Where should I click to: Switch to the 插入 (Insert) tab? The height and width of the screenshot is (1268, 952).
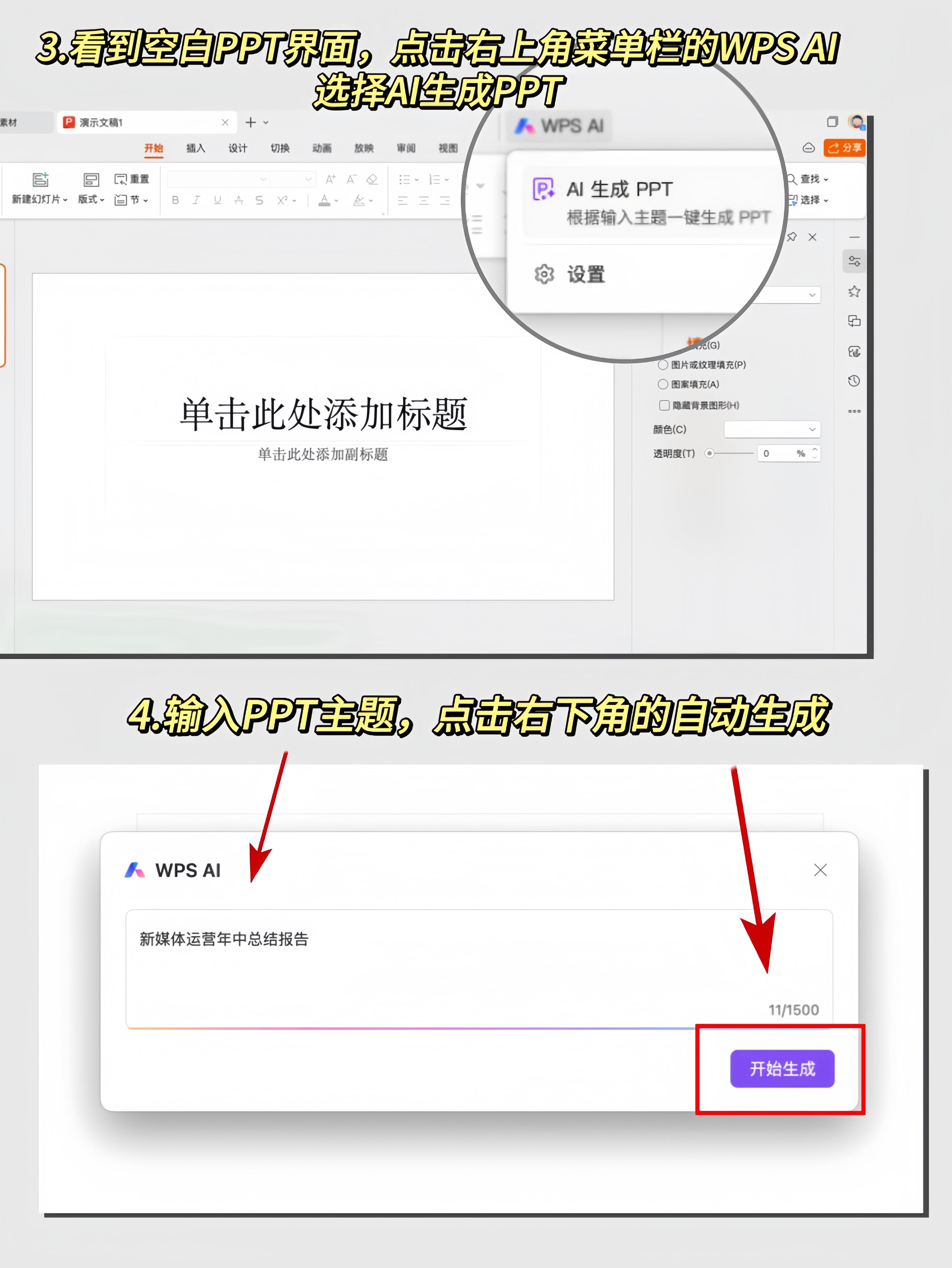195,148
